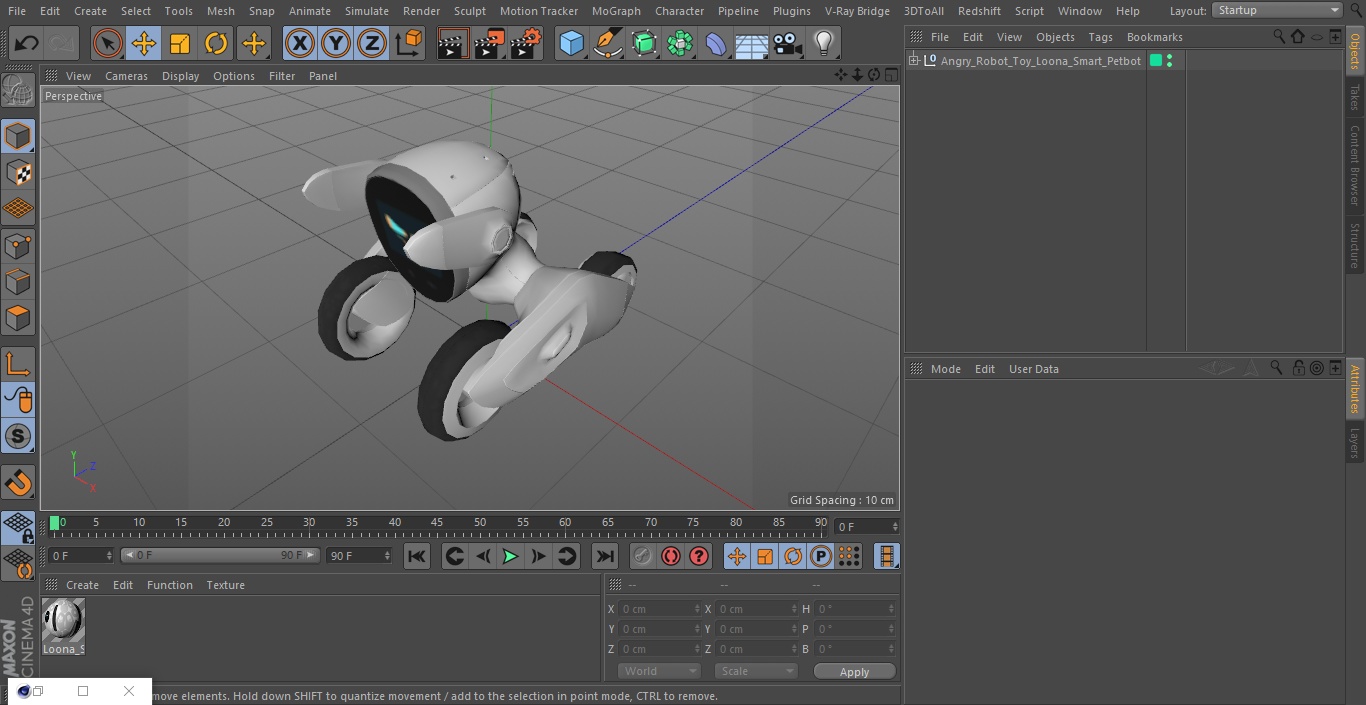Add a Camera object
1366x705 pixels.
click(x=788, y=43)
